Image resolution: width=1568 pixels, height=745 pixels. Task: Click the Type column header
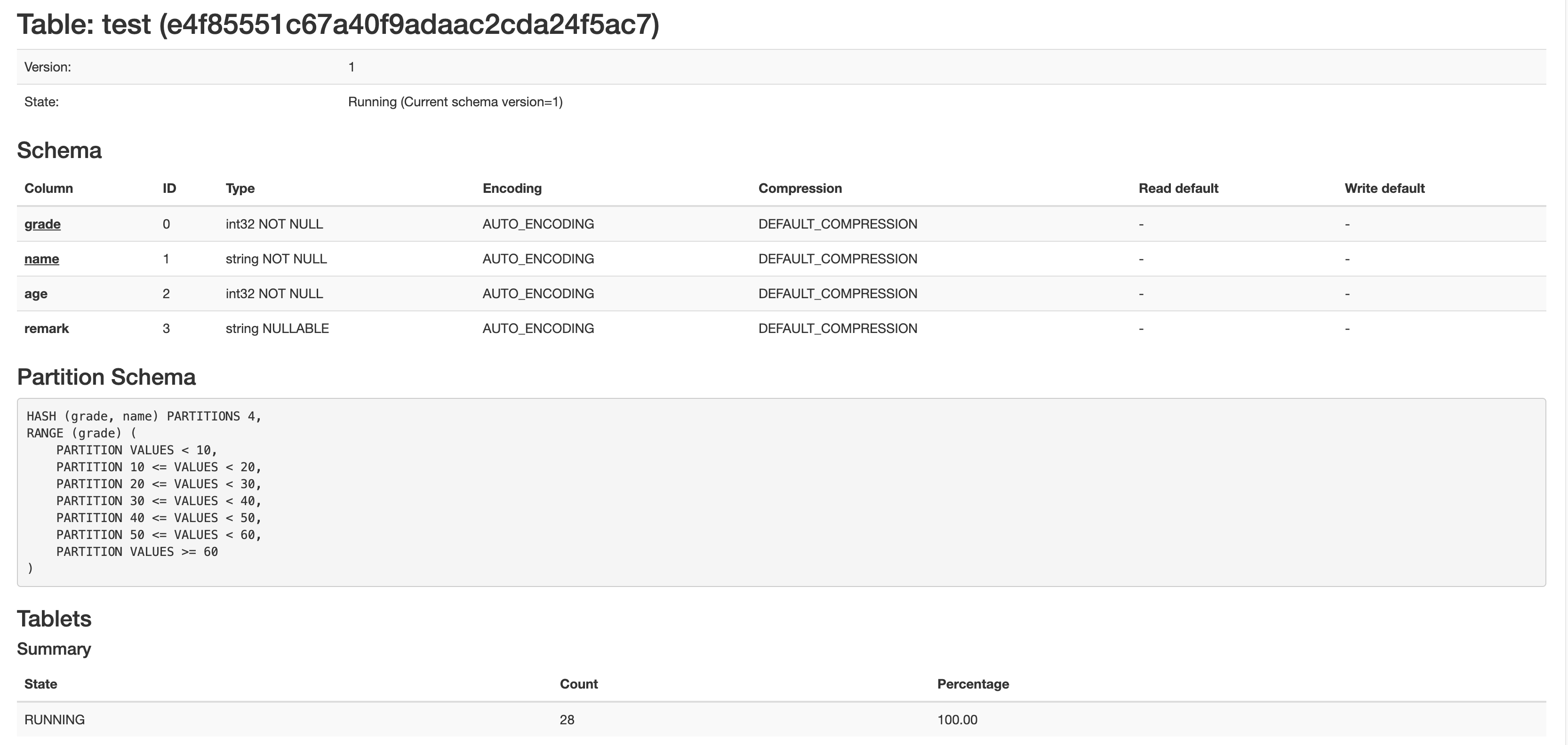pos(239,188)
